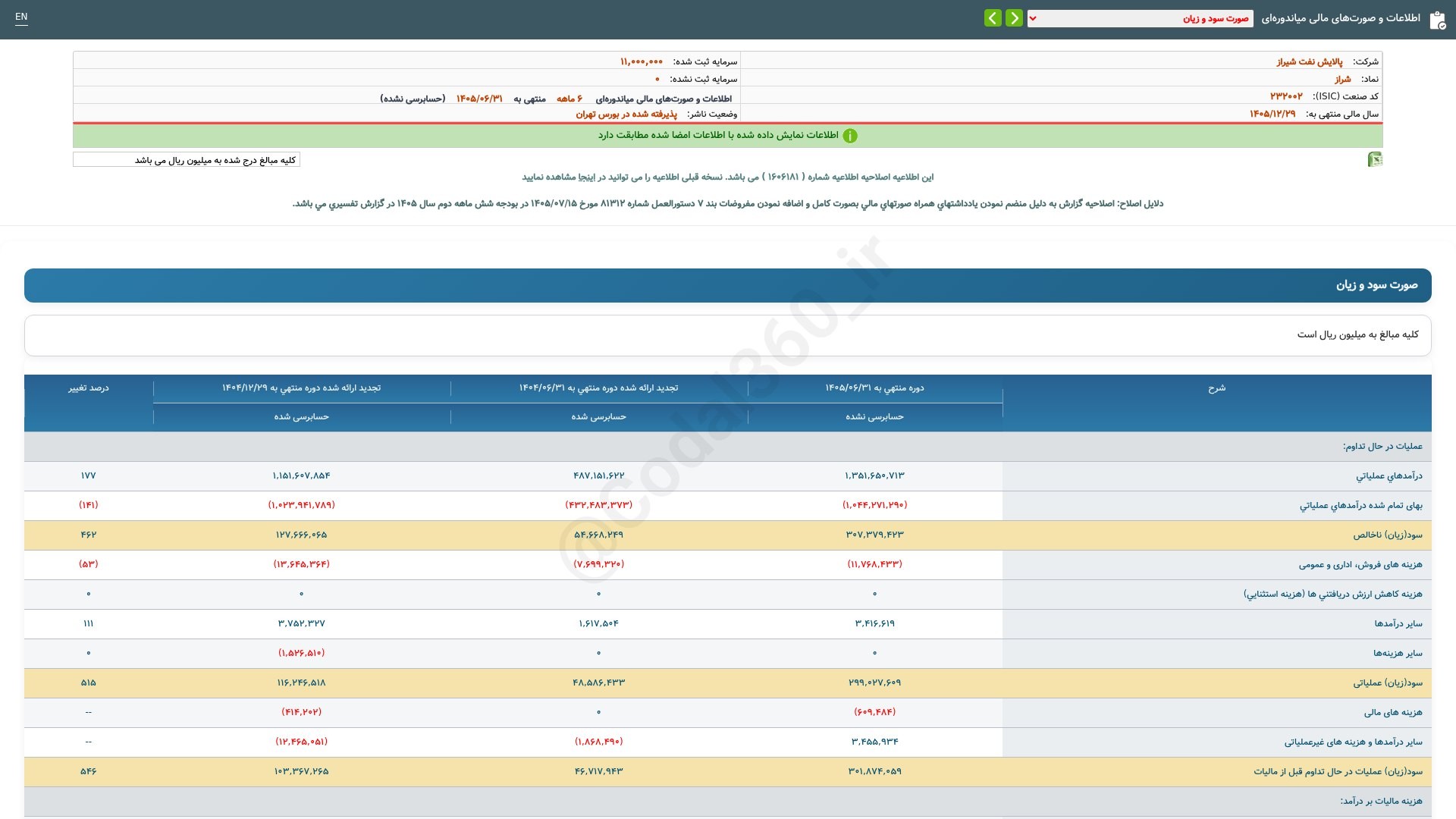This screenshot has width=1456, height=819.
Task: Click the fiscal year end date ۱۴۰۵/۱۲/۲۹
Action: coord(1272,114)
